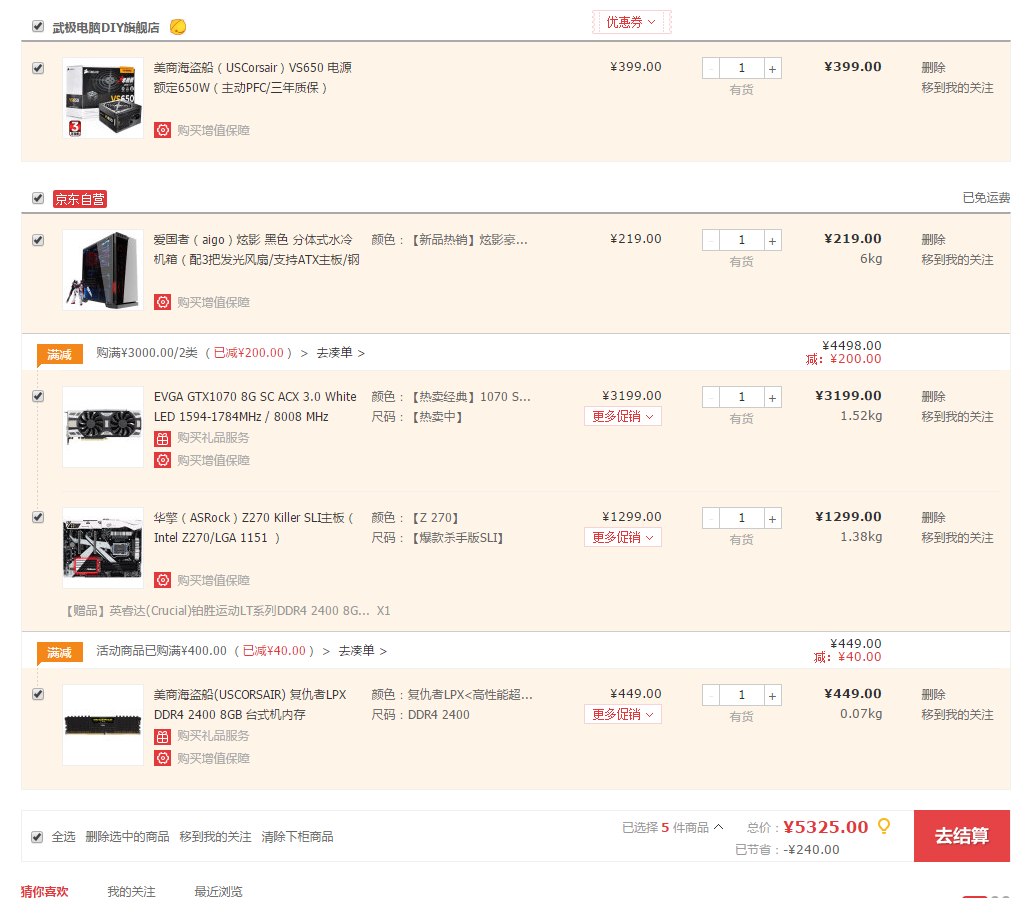Open the VS650 power supply product thumbnail
This screenshot has width=1036, height=898.
pyautogui.click(x=103, y=98)
